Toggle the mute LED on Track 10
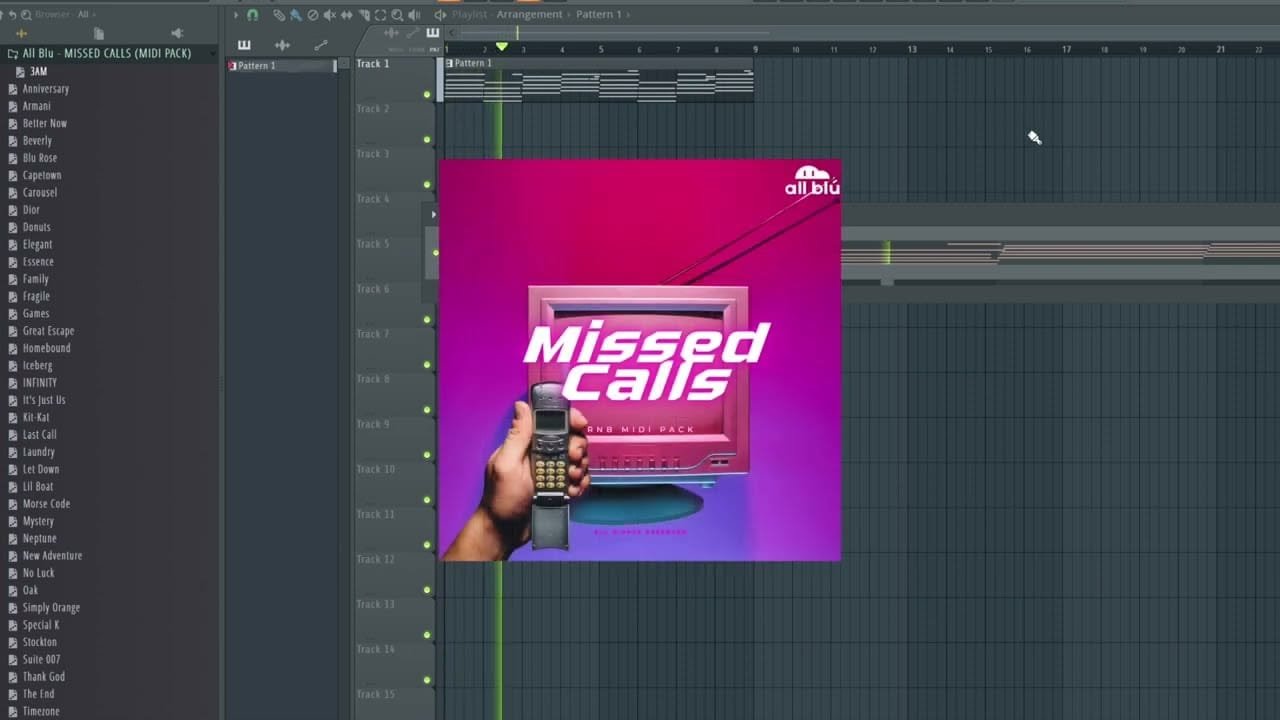1280x720 pixels. point(427,454)
